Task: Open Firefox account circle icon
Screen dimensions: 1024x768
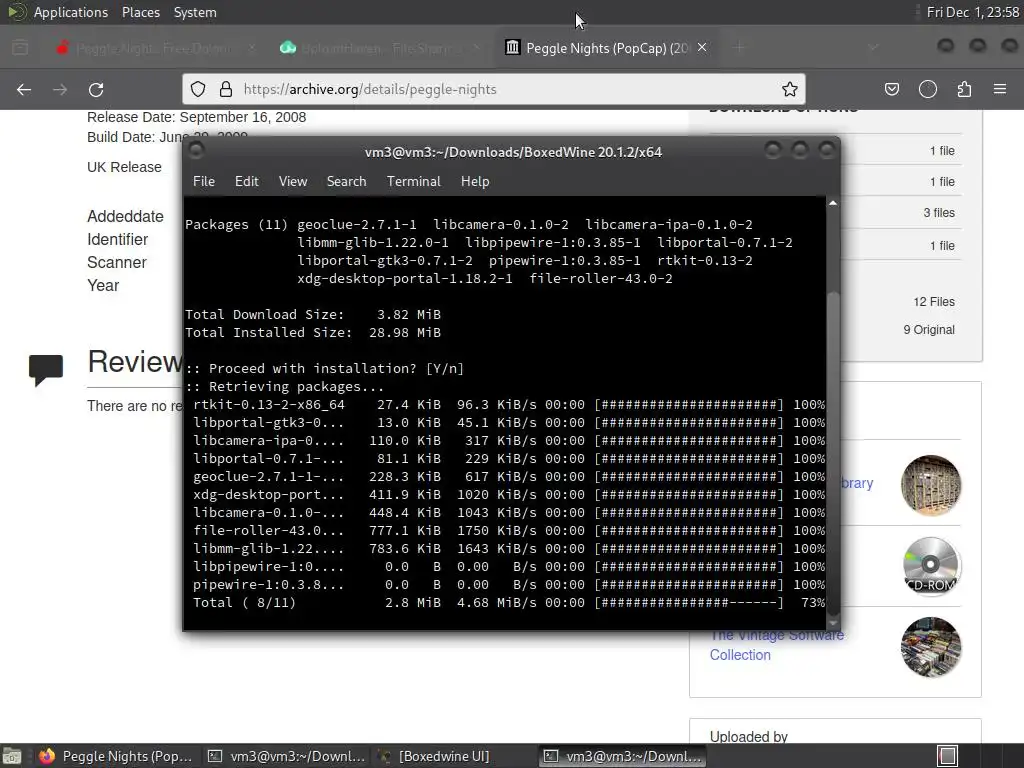Action: click(928, 89)
